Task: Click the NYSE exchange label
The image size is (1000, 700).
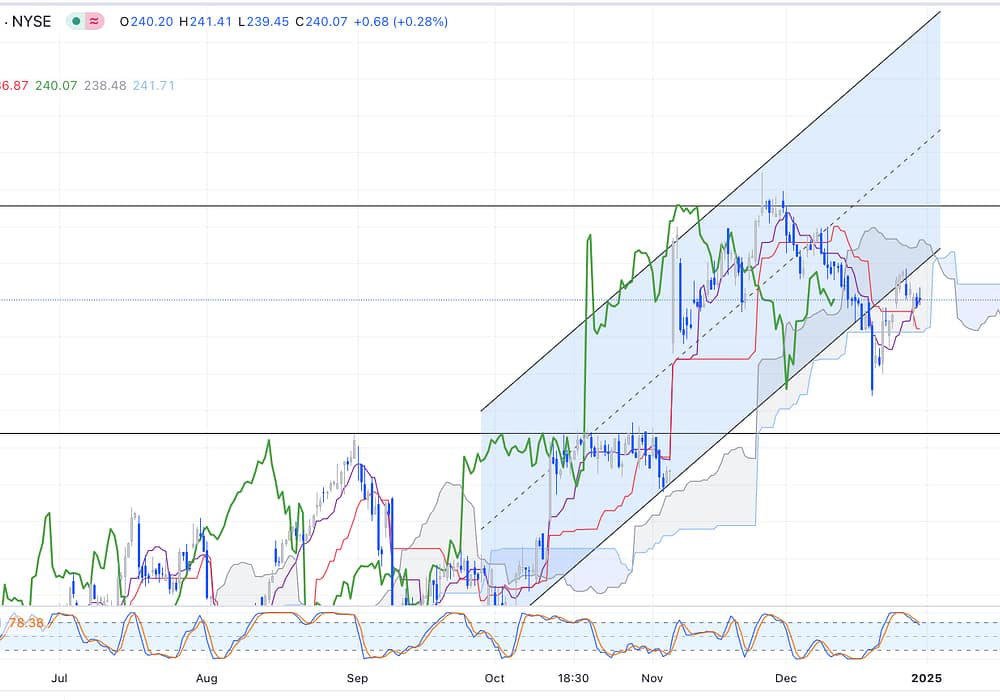Action: point(31,21)
